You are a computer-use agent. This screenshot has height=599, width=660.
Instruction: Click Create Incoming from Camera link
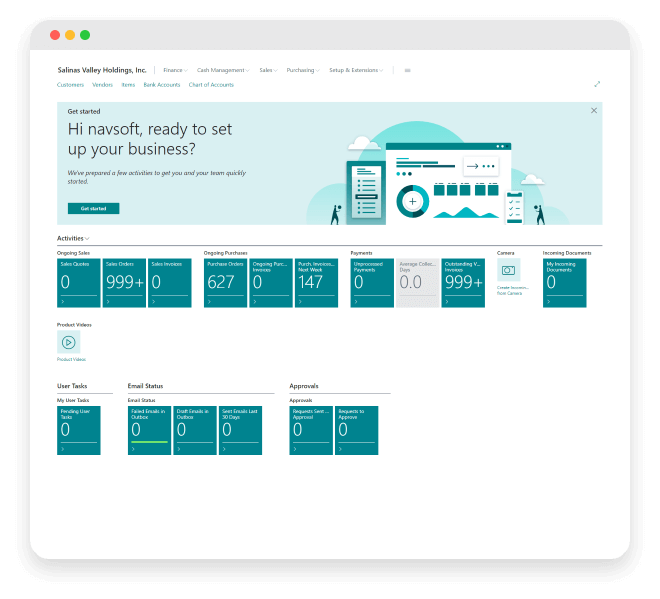(512, 290)
